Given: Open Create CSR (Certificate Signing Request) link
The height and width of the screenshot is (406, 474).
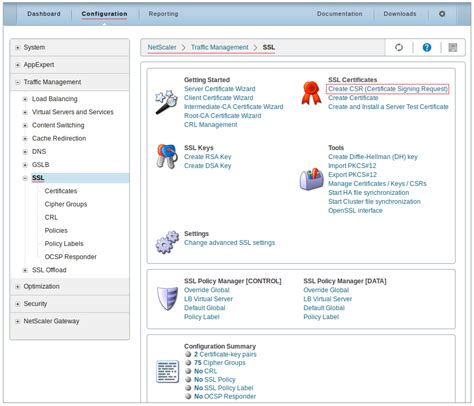Looking at the screenshot, I should tap(388, 89).
